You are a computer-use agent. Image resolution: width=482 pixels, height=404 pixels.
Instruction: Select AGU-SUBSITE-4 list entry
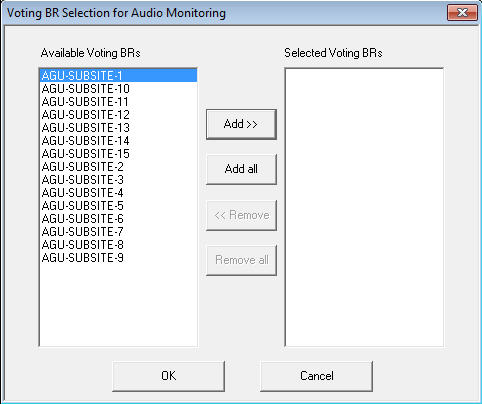[x=118, y=193]
